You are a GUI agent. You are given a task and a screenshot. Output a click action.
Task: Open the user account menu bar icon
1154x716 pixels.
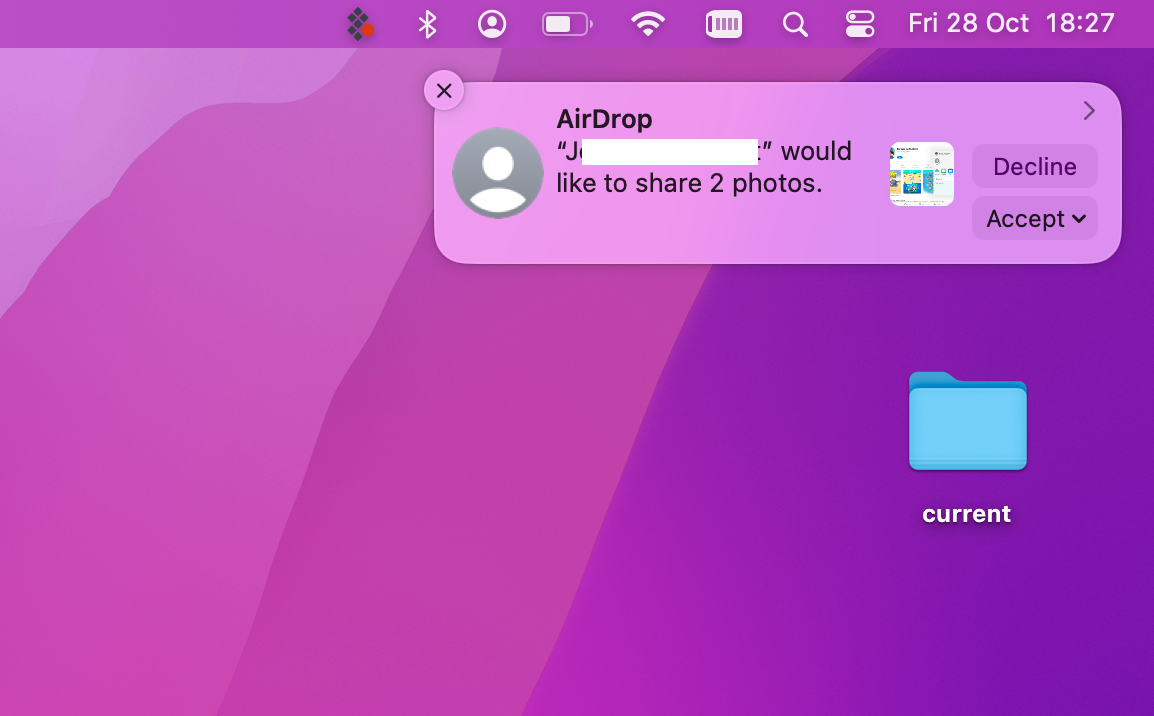492,24
